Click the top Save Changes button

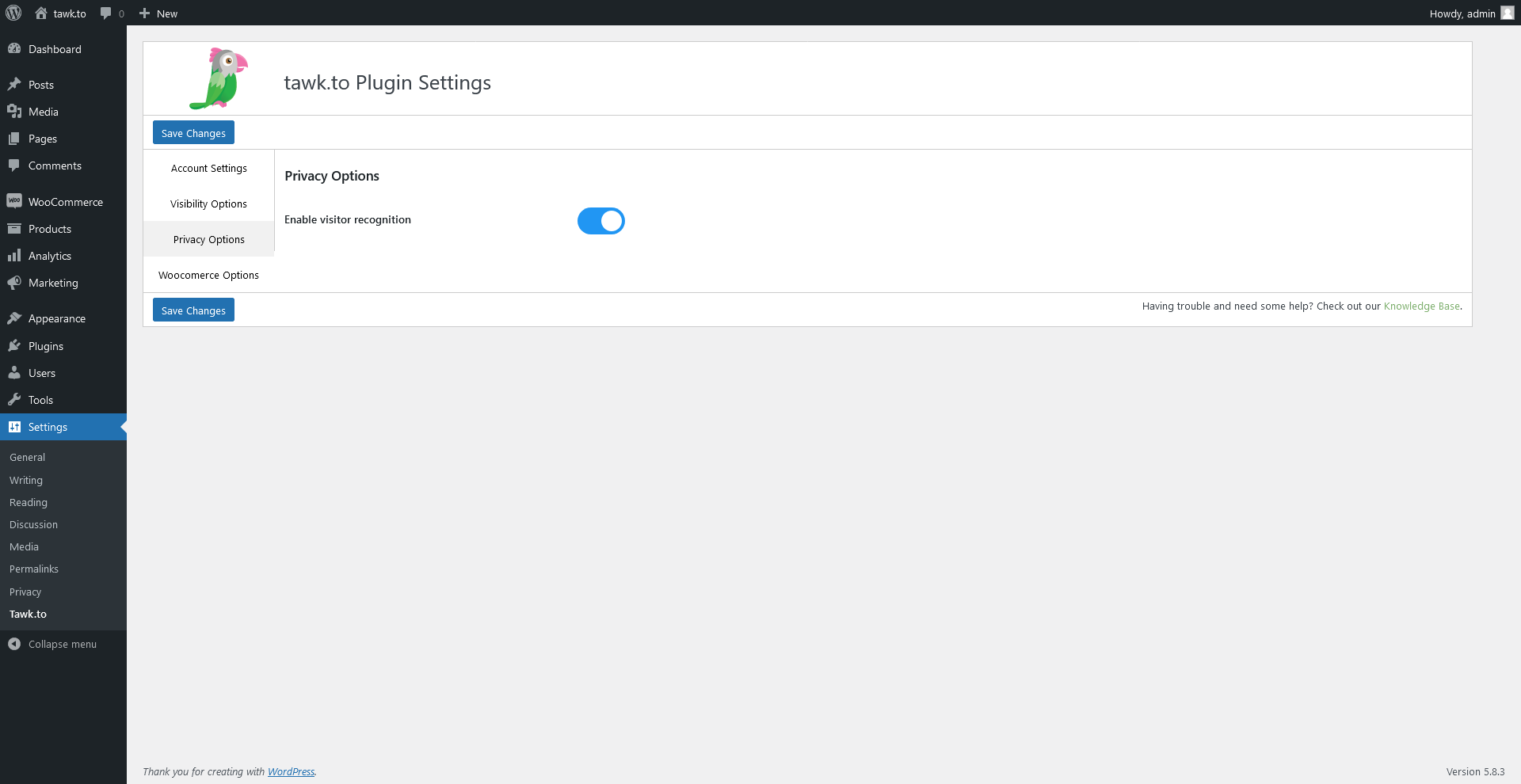pyautogui.click(x=193, y=133)
